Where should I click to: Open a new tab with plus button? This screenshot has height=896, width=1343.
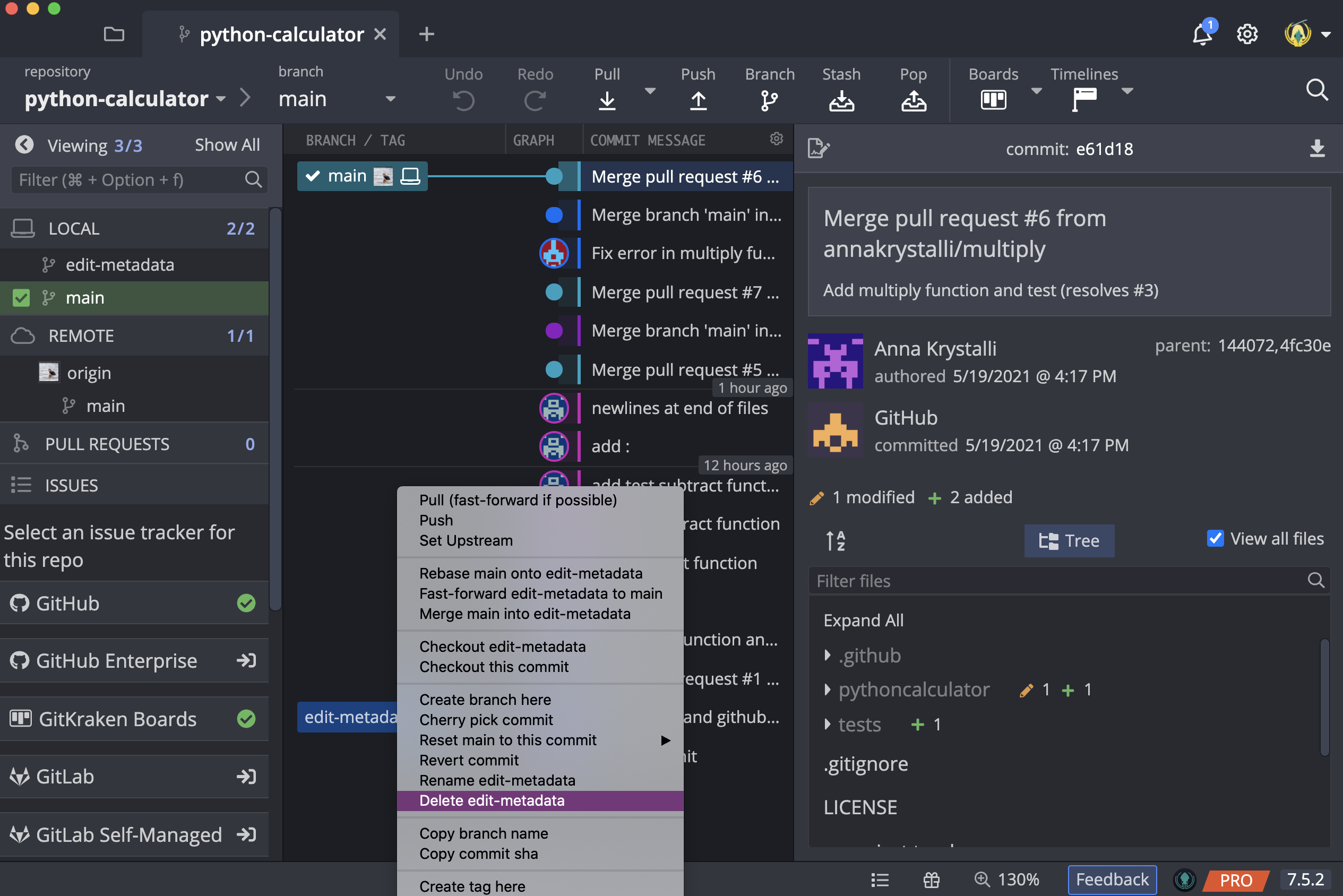pyautogui.click(x=426, y=35)
